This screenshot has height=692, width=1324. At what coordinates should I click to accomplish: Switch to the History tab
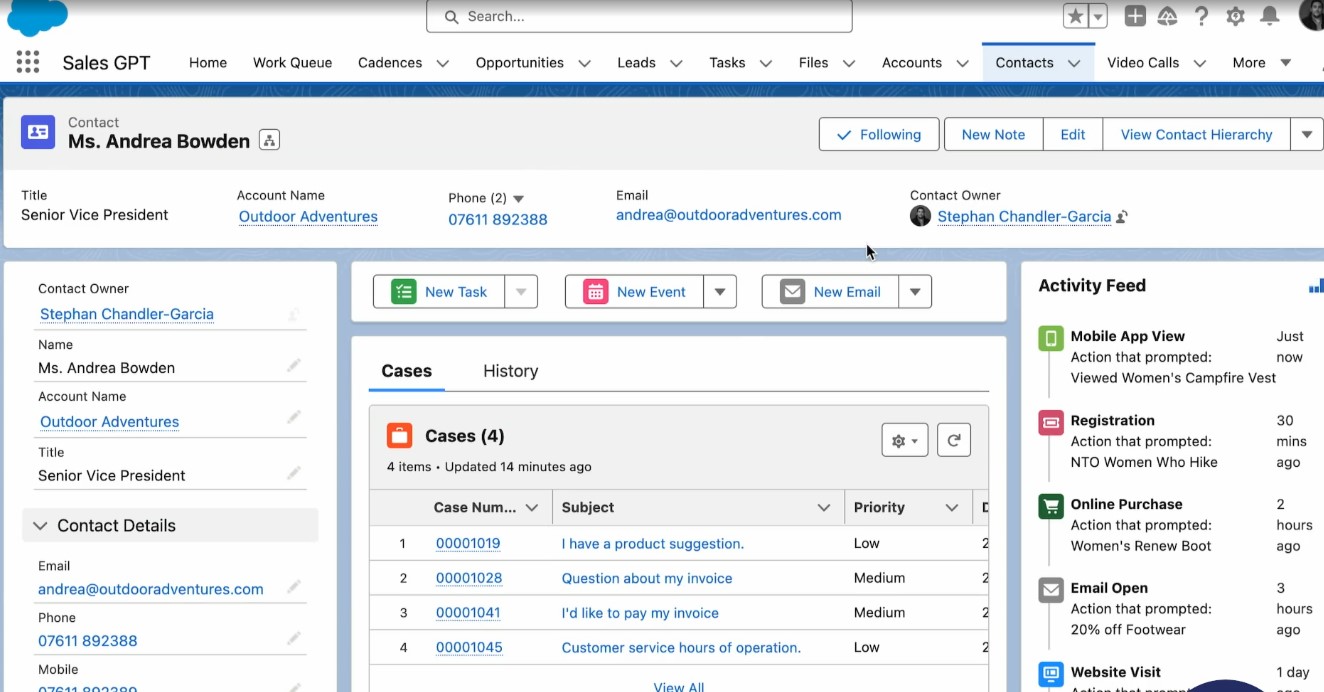click(510, 371)
